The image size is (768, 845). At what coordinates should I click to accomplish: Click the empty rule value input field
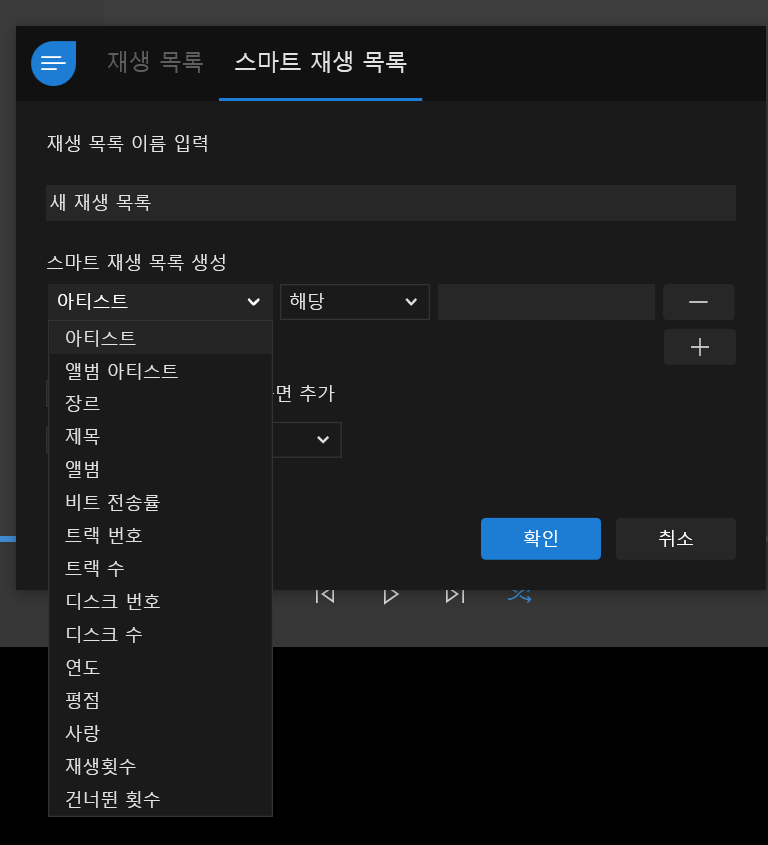tap(546, 302)
